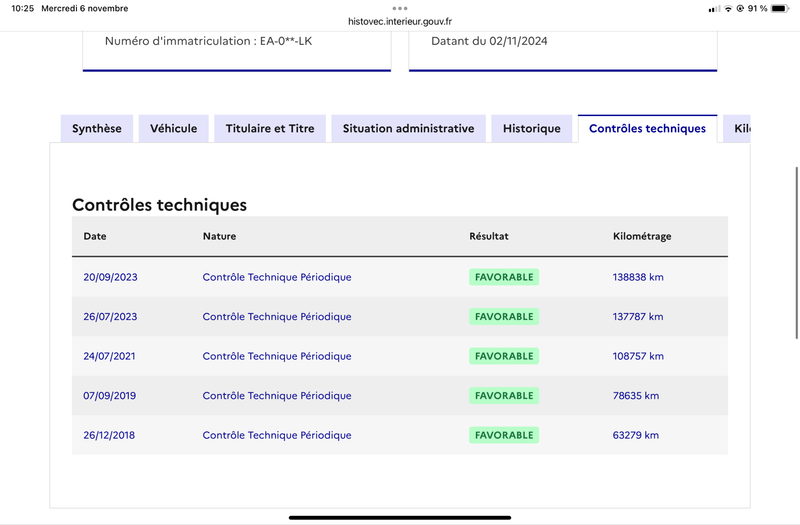
Task: Open the Synthèse tab
Action: 96,129
